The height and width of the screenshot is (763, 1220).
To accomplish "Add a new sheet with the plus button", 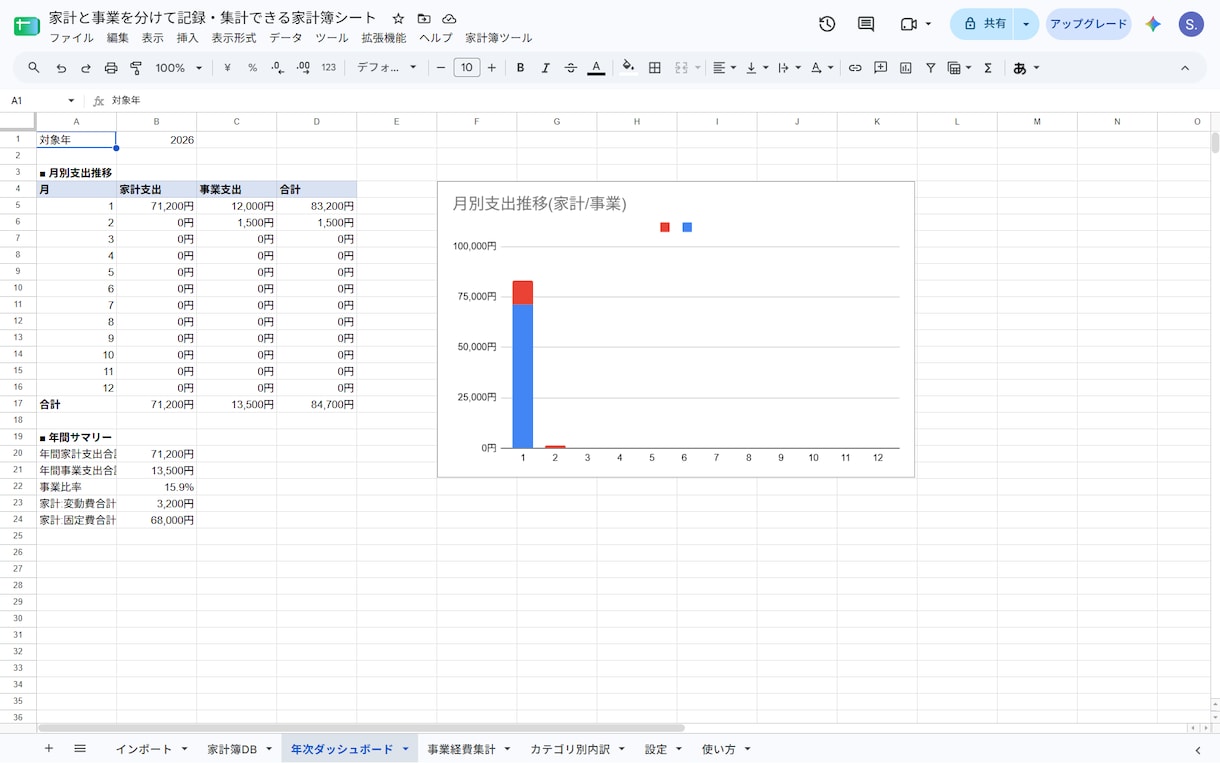I will coord(49,749).
